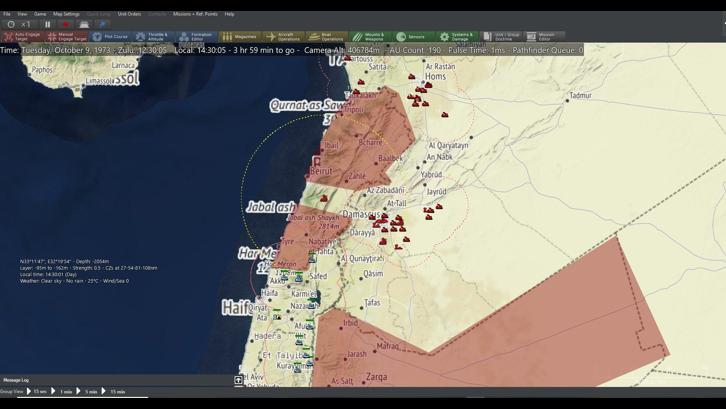726x409 pixels.
Task: Click the Beirut city label
Action: 321,171
